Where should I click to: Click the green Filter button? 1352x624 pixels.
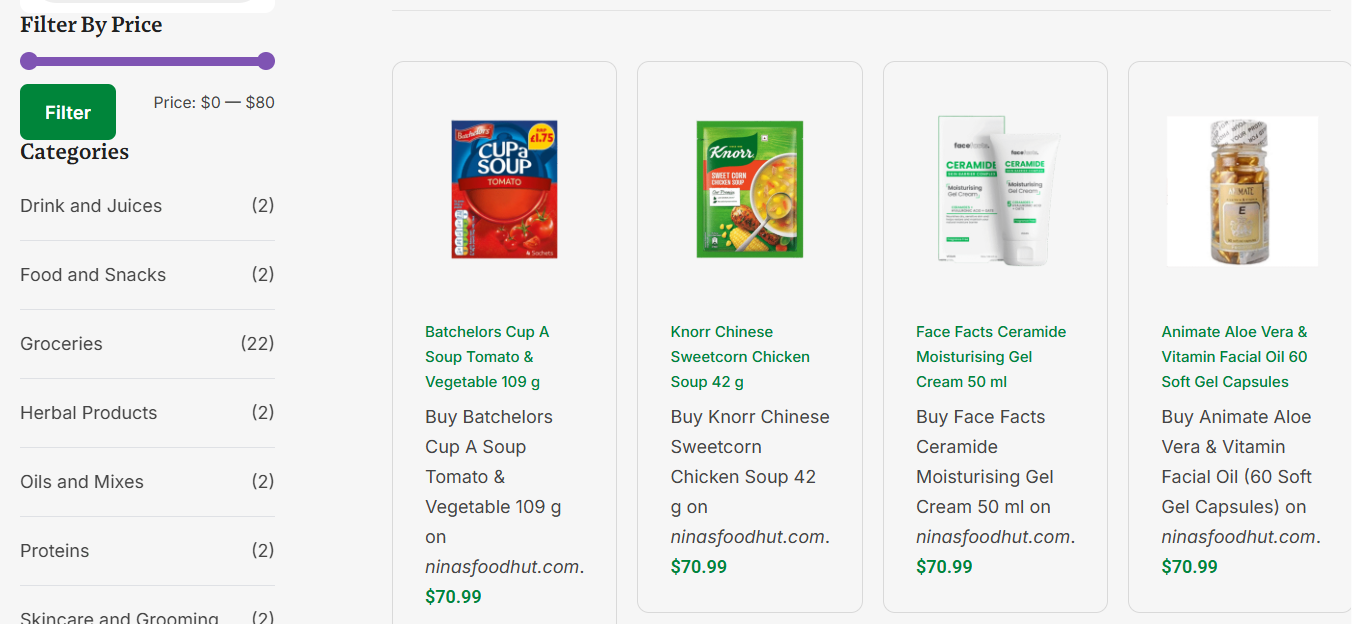click(x=68, y=112)
